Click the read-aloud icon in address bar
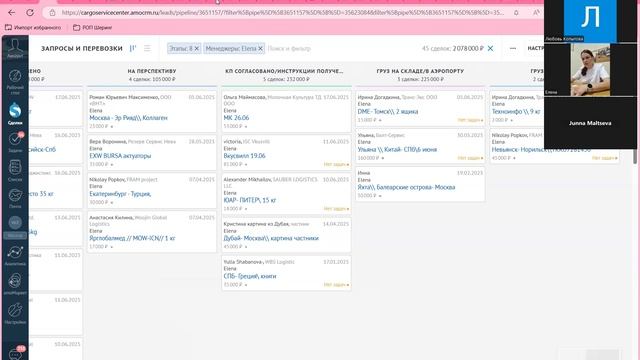 [536, 13]
